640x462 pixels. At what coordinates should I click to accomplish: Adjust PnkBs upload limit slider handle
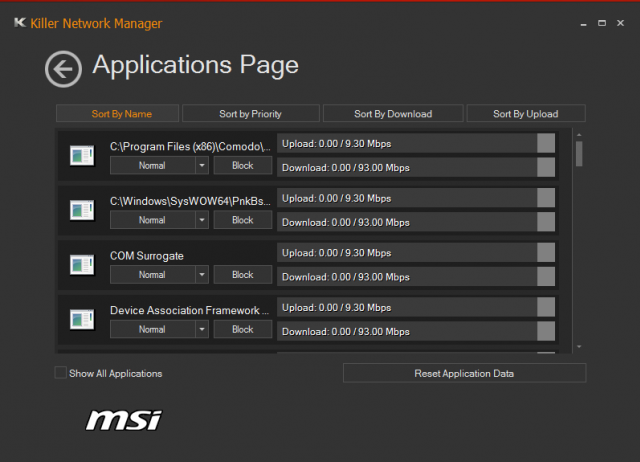tap(546, 198)
